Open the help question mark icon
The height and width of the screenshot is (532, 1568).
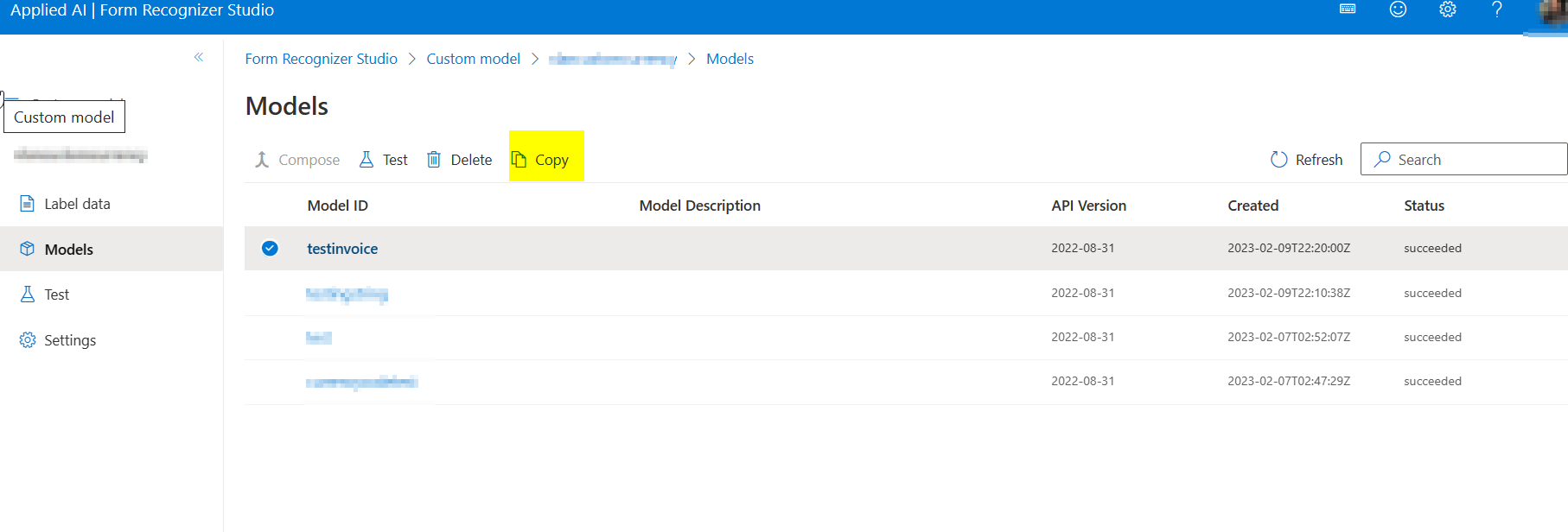[1497, 9]
